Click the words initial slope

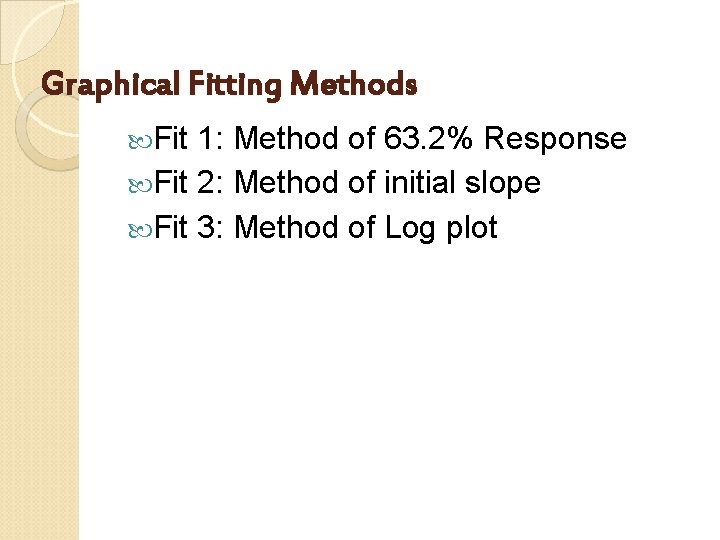tap(462, 183)
